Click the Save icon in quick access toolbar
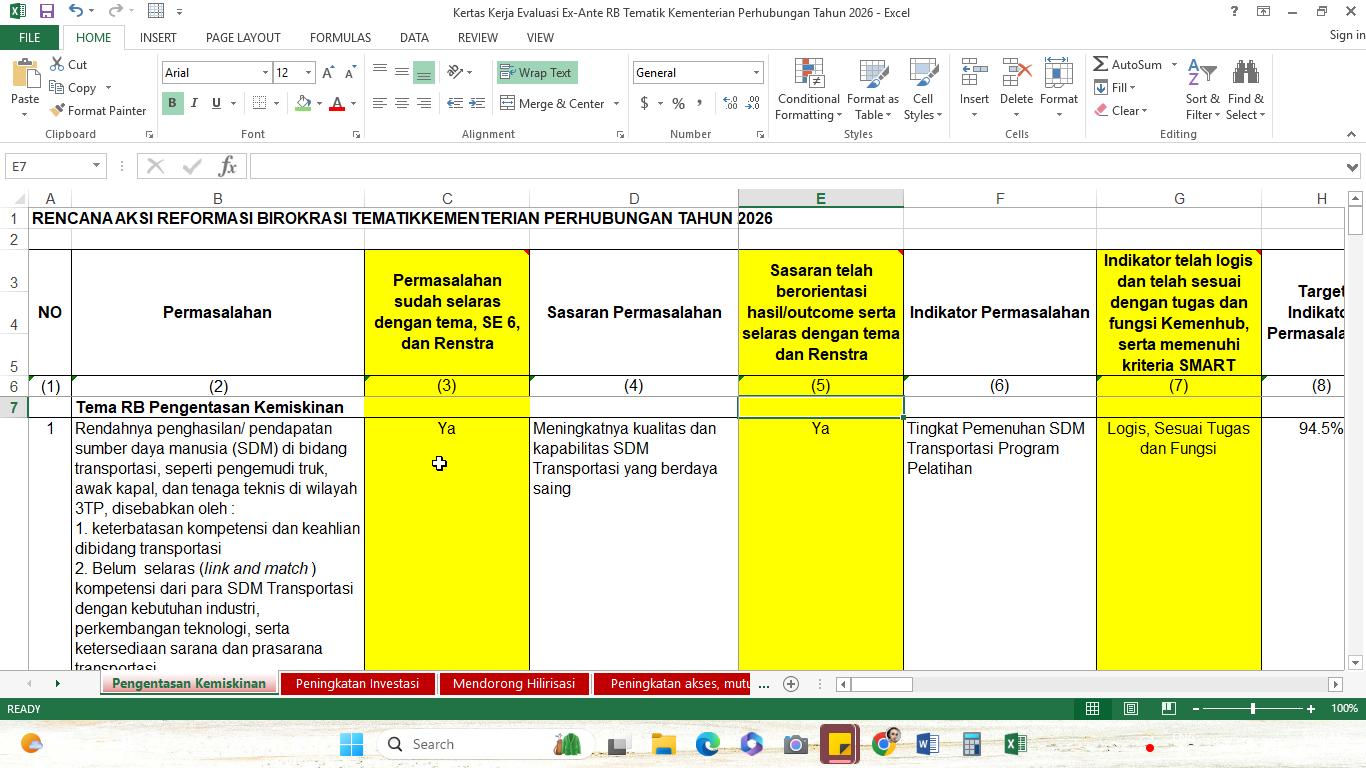1366x768 pixels. pyautogui.click(x=46, y=12)
